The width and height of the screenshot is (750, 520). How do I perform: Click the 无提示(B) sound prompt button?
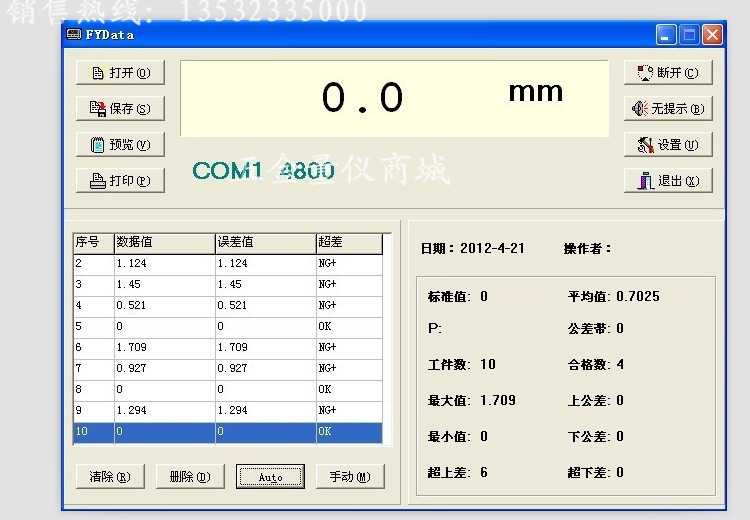click(668, 109)
